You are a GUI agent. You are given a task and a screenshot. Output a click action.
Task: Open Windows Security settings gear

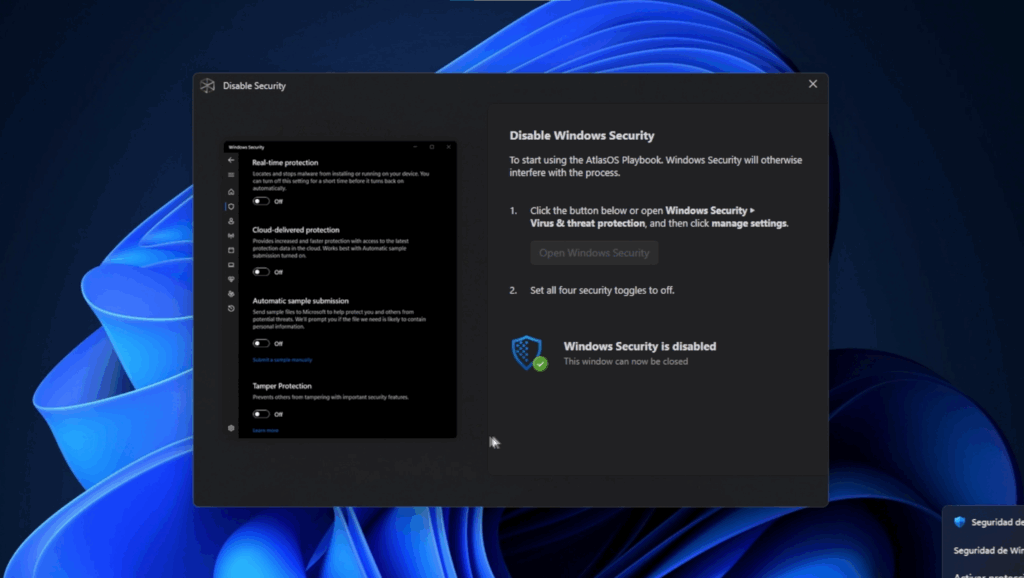[x=231, y=427]
